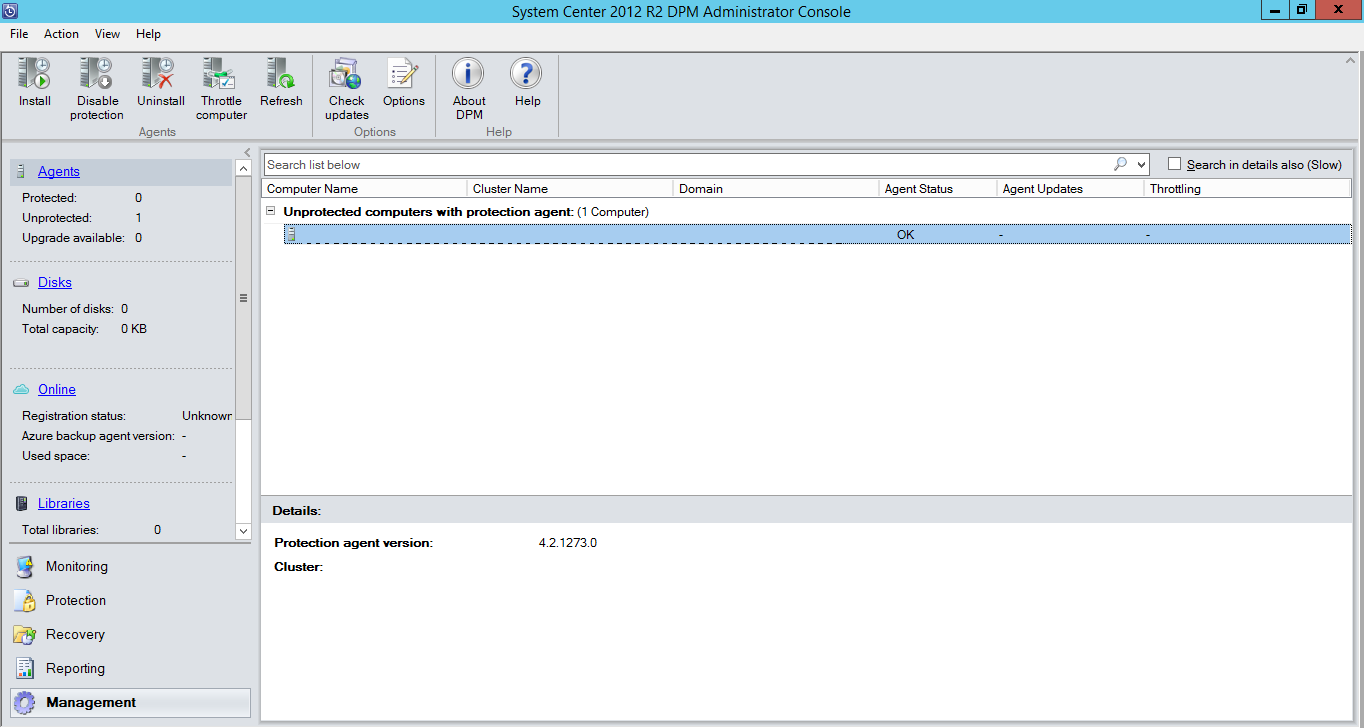Collapse the left navigation pane
1364x728 pixels.
click(x=247, y=152)
